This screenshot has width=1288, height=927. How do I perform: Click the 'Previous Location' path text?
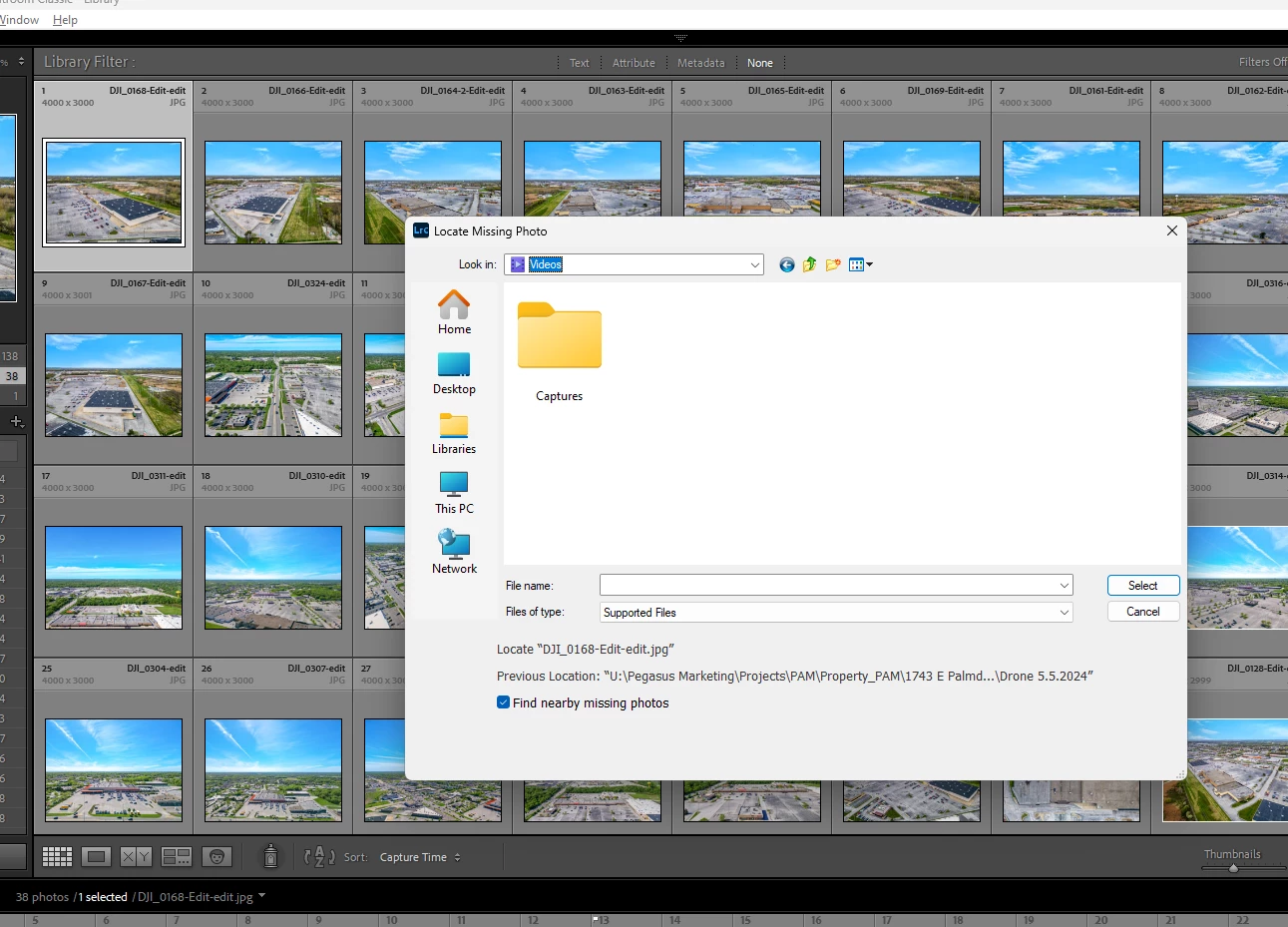[795, 676]
